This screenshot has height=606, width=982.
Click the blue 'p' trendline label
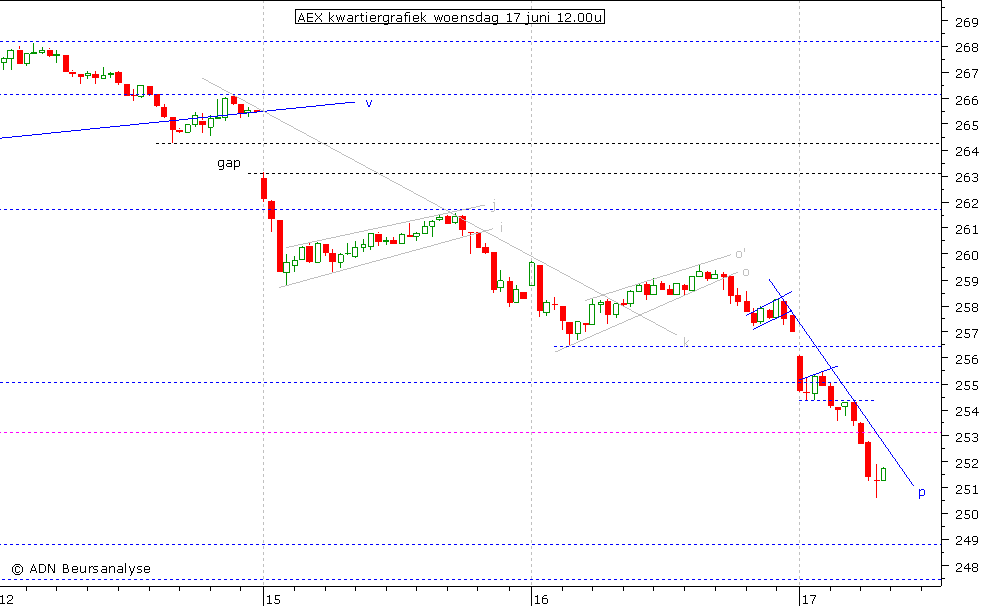[x=921, y=493]
